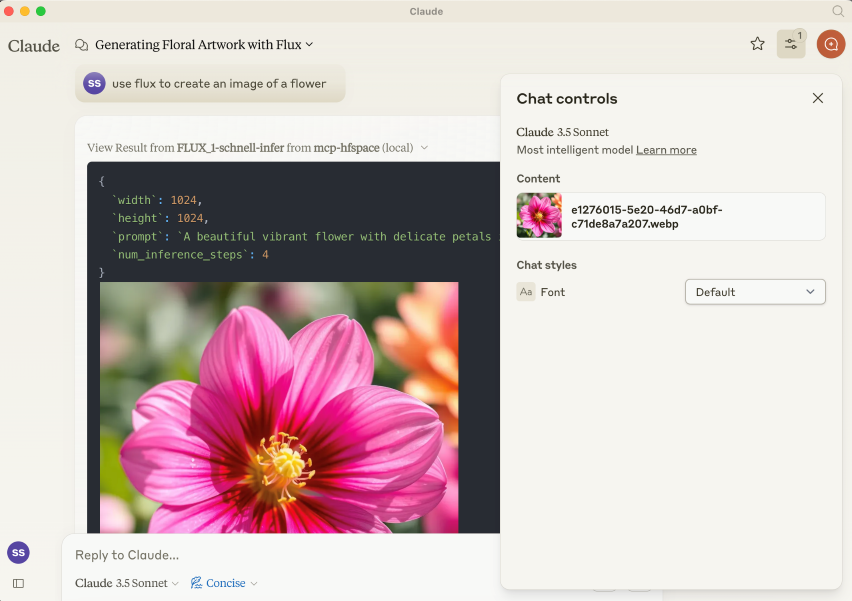Image resolution: width=852 pixels, height=601 pixels.
Task: Click the Claude logo in the top left
Action: [33, 45]
